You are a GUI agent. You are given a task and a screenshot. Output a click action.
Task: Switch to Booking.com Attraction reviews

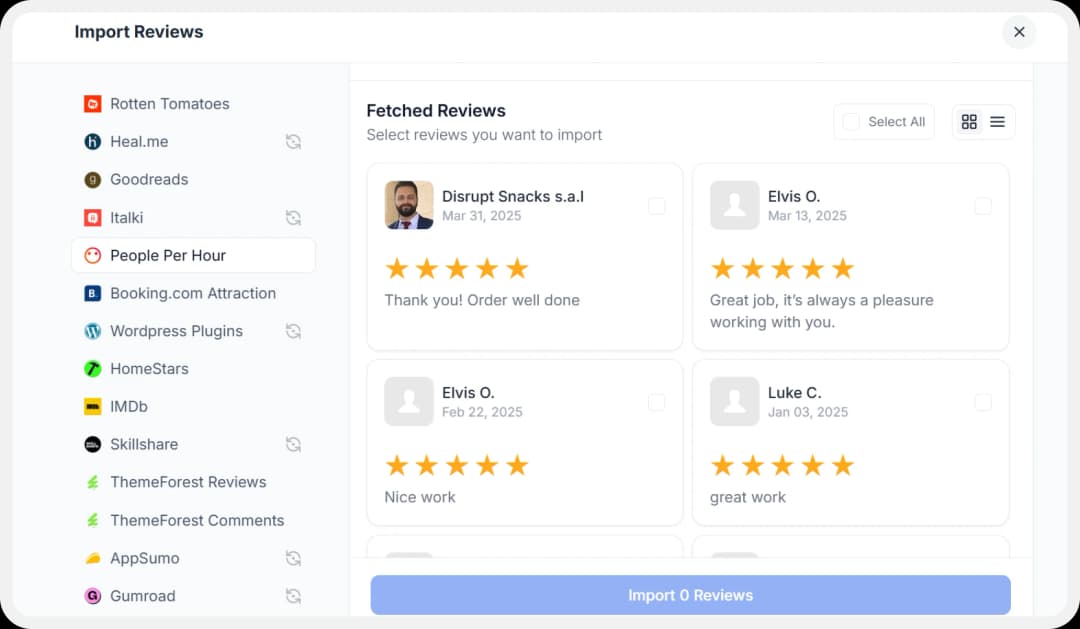click(x=192, y=293)
